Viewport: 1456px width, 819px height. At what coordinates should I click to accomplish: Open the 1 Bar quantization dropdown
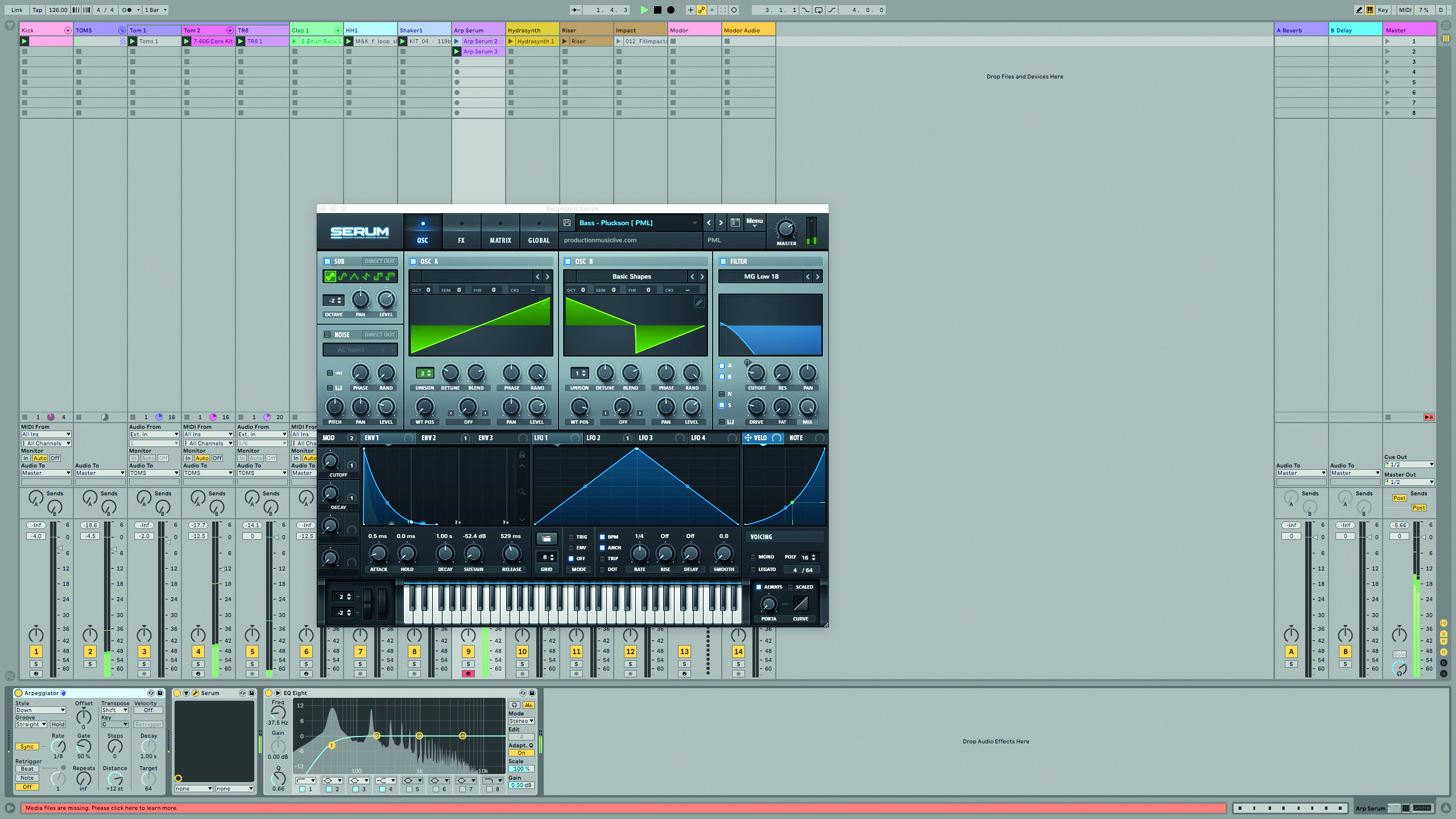(156, 10)
